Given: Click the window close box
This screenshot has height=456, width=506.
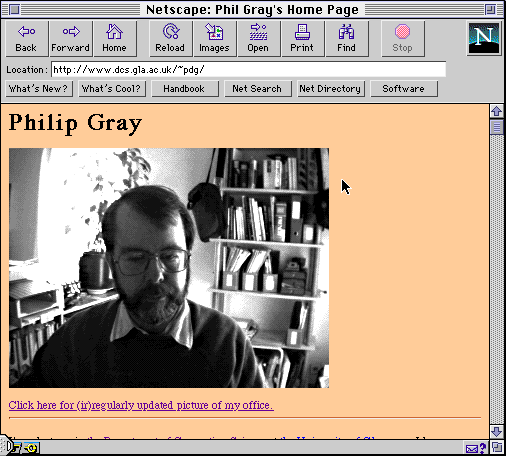Looking at the screenshot, I should [x=14, y=9].
